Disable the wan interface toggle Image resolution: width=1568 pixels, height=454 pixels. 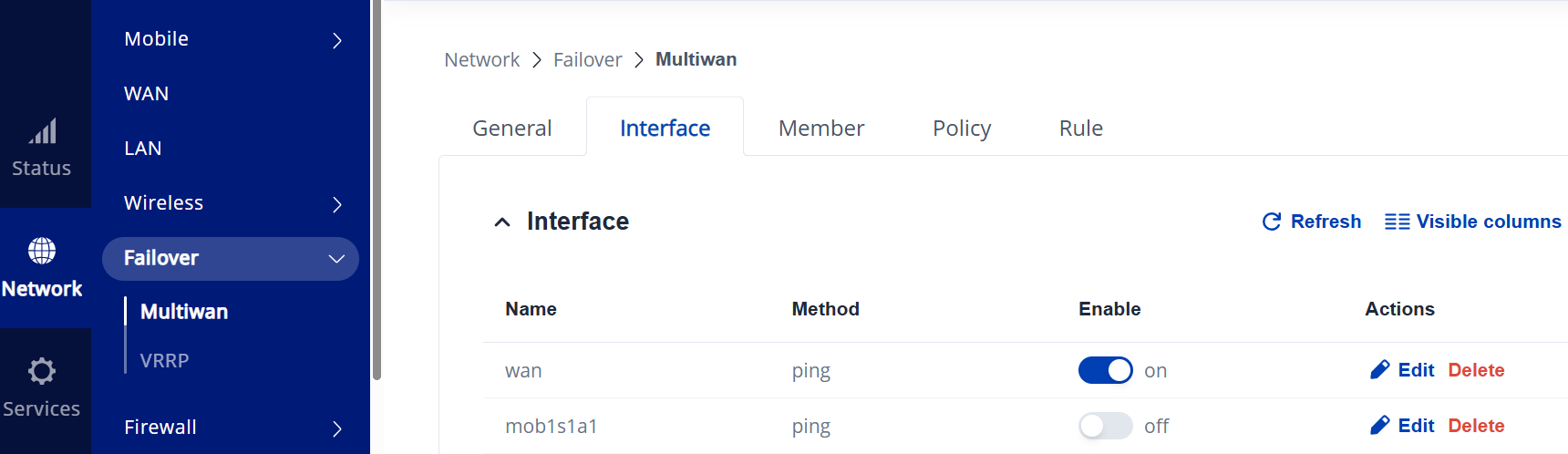[x=1106, y=370]
